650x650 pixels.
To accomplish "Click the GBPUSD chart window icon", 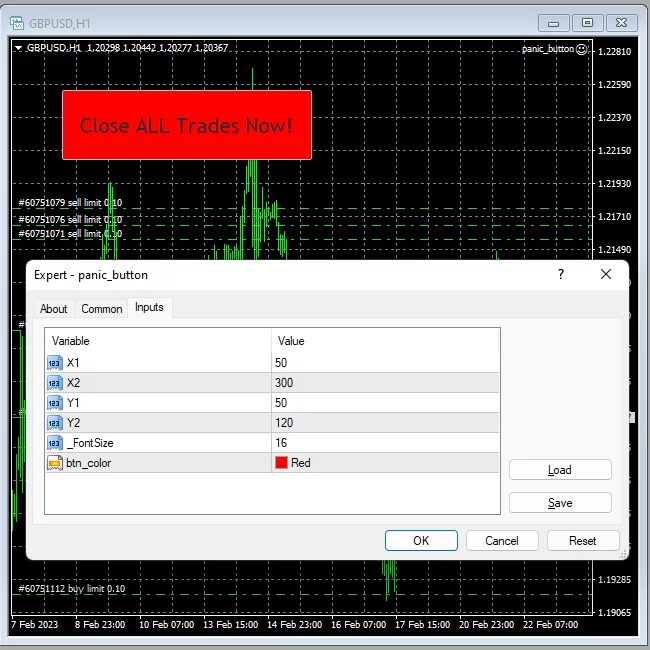I will (x=17, y=23).
